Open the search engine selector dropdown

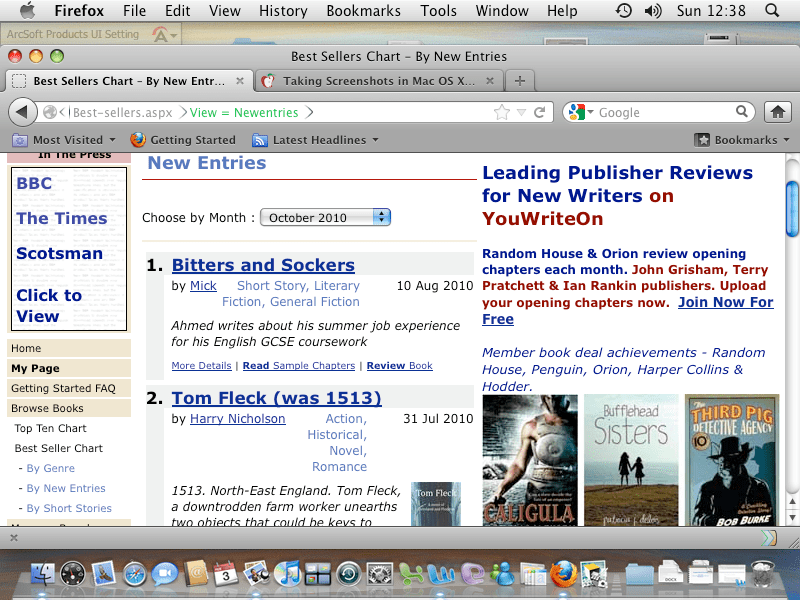581,112
